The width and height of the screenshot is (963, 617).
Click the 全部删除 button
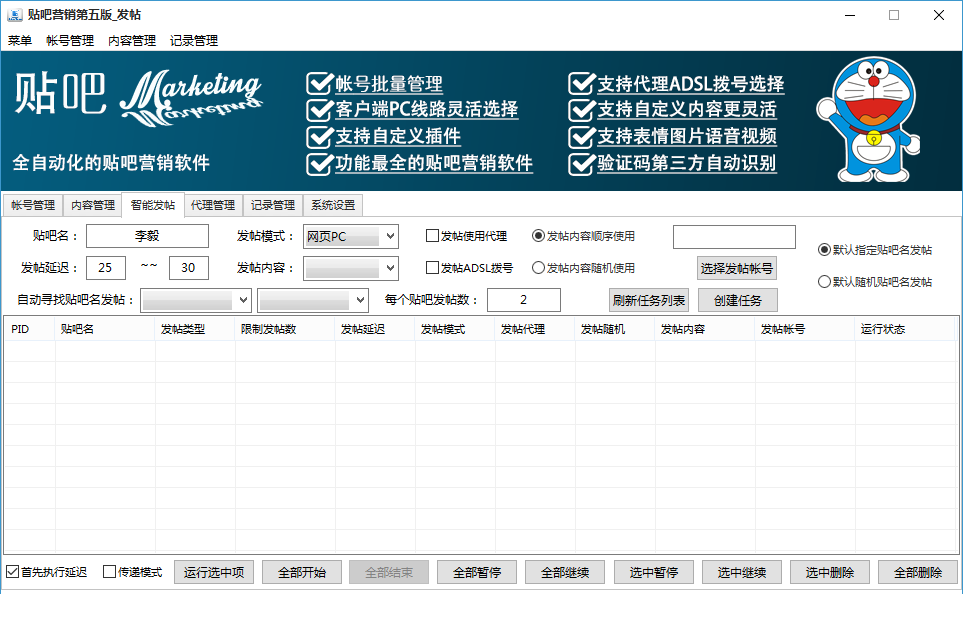918,572
